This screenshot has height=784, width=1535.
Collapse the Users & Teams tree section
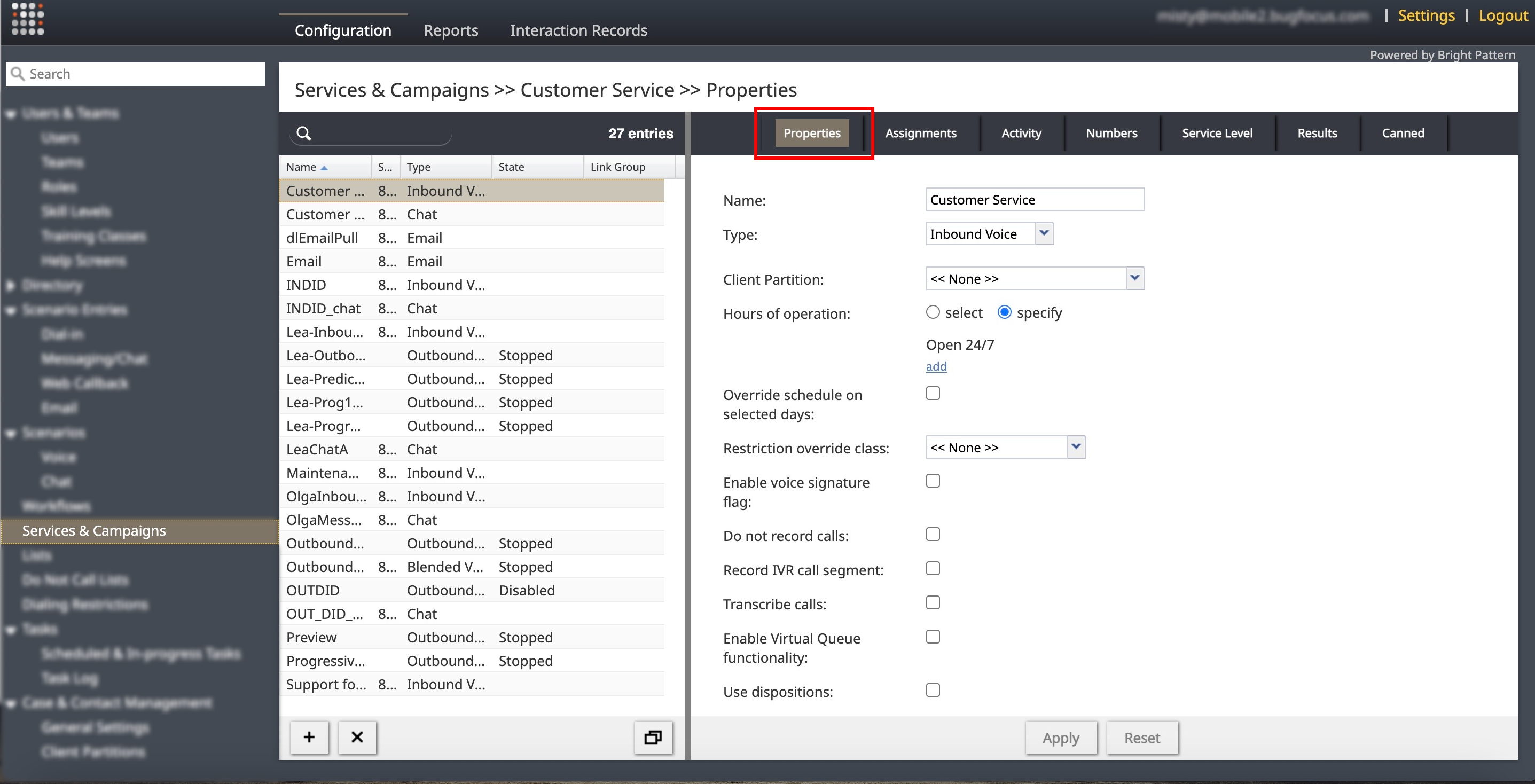pyautogui.click(x=11, y=114)
